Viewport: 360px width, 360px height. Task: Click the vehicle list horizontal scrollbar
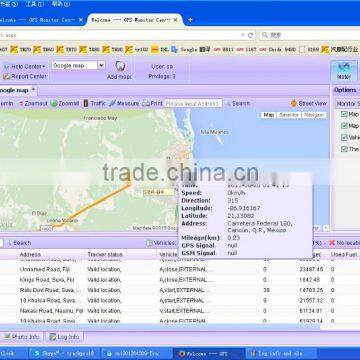click(160, 327)
